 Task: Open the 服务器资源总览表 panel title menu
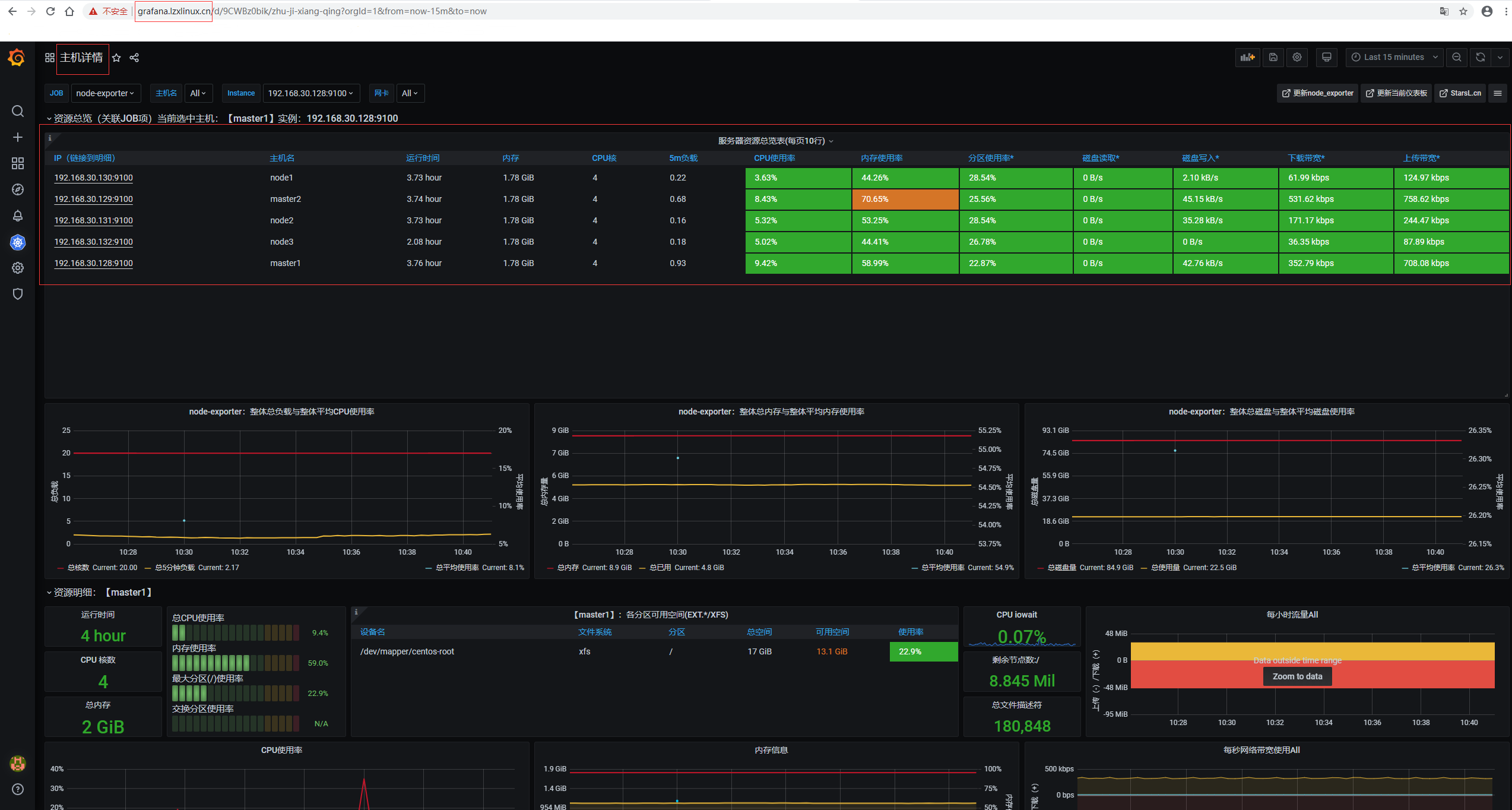775,141
